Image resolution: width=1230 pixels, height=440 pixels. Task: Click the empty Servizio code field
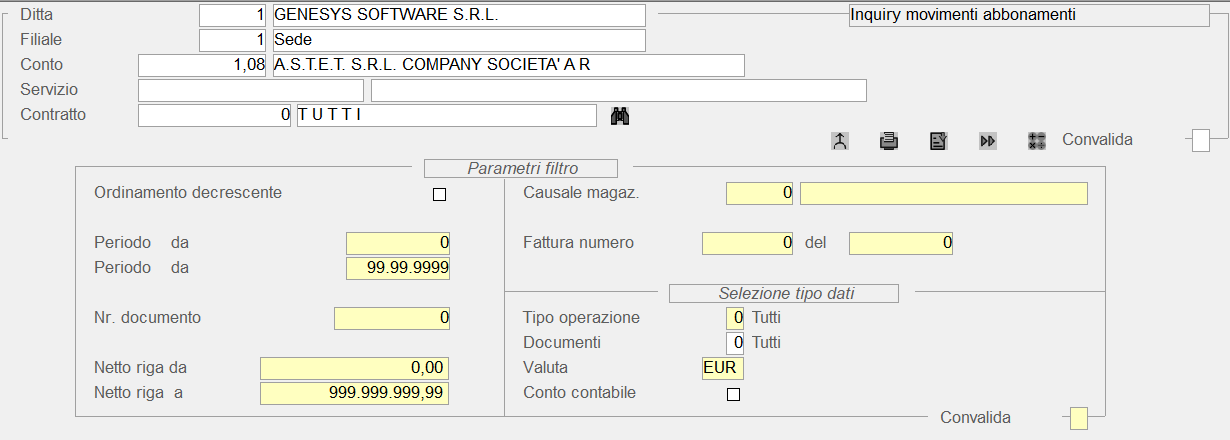click(x=250, y=91)
